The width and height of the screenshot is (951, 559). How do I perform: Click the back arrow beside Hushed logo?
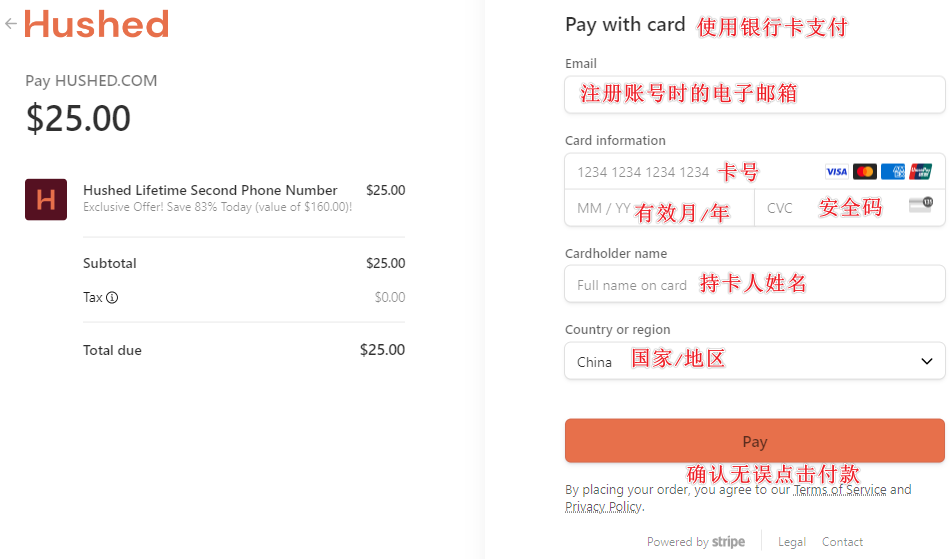point(11,24)
